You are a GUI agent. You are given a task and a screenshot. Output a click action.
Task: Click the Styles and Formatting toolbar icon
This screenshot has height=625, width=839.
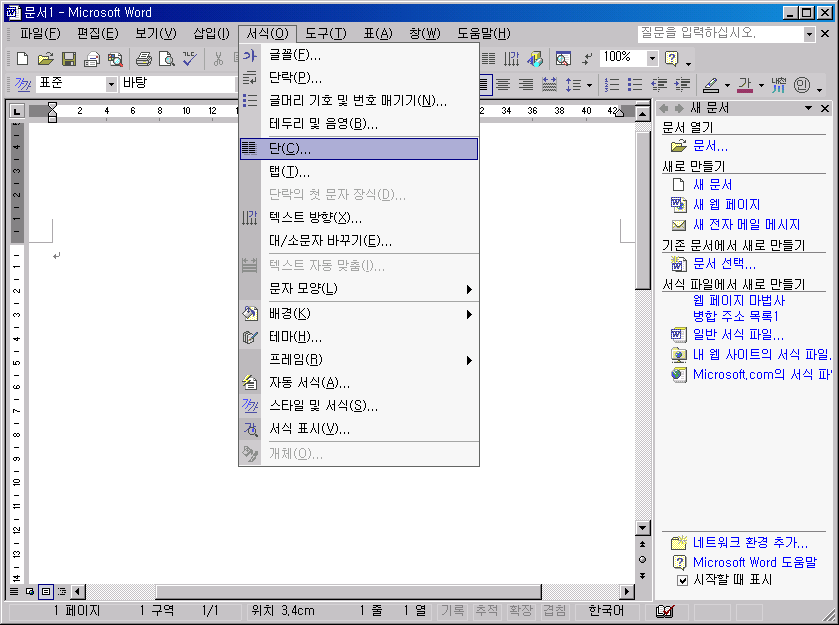[x=23, y=85]
